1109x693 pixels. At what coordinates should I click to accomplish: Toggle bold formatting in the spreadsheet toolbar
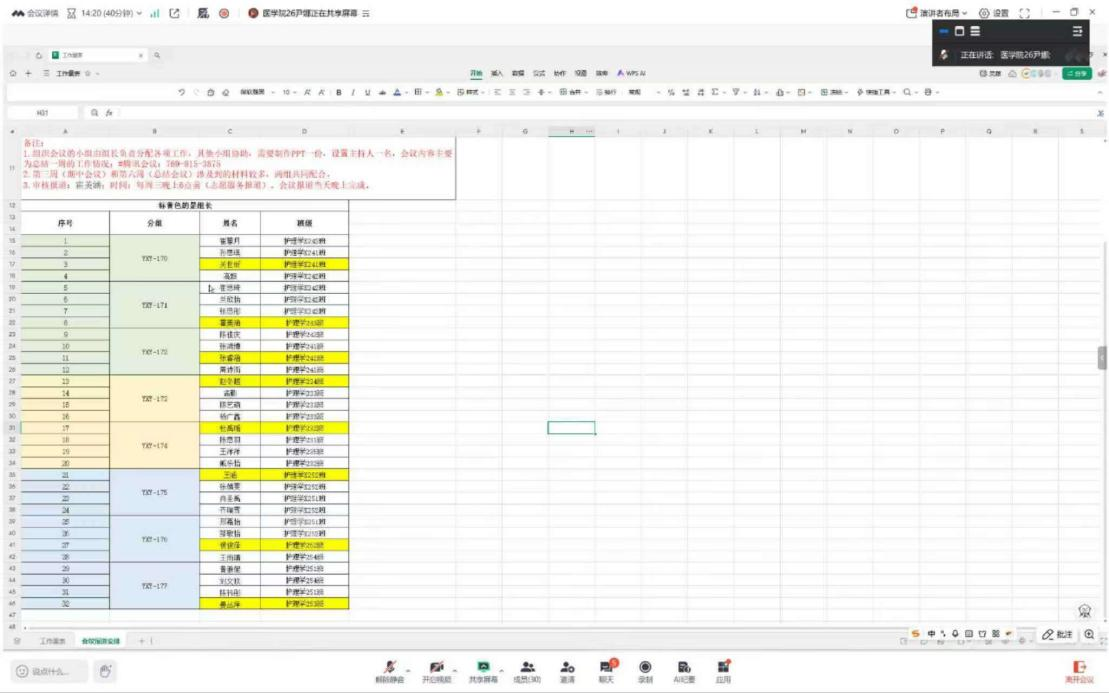(x=339, y=92)
